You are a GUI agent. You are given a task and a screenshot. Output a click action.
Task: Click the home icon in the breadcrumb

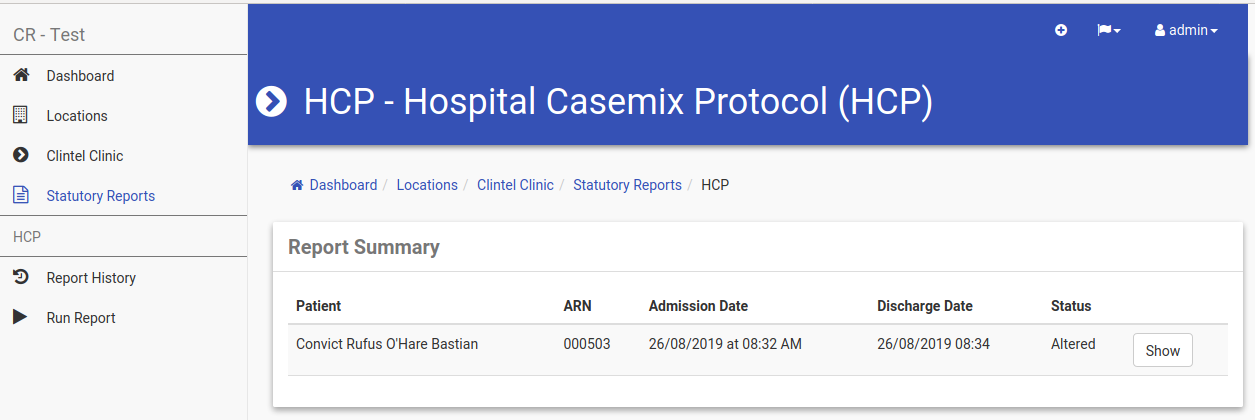(x=297, y=185)
